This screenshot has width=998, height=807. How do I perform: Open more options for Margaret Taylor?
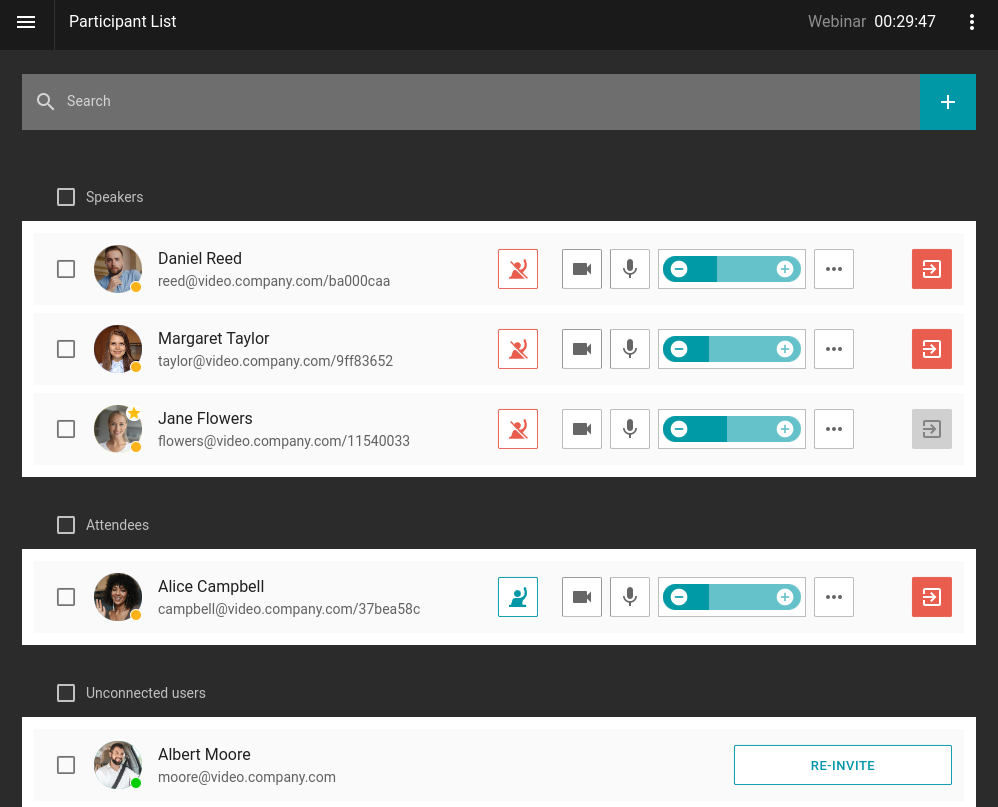[833, 349]
